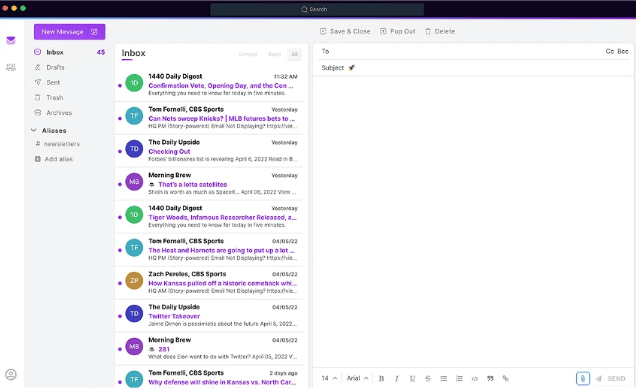This screenshot has width=636, height=392.
Task: Insert a hyperlink
Action: pyautogui.click(x=505, y=378)
